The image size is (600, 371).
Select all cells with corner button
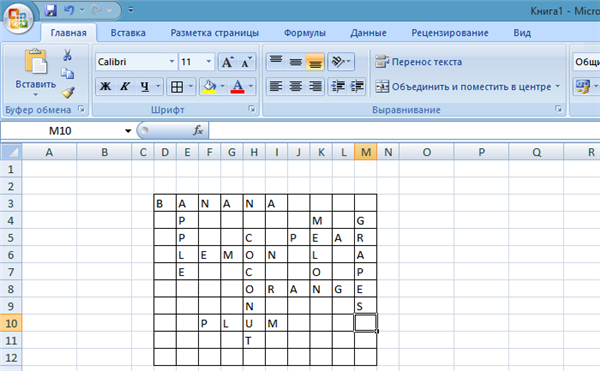(x=11, y=152)
